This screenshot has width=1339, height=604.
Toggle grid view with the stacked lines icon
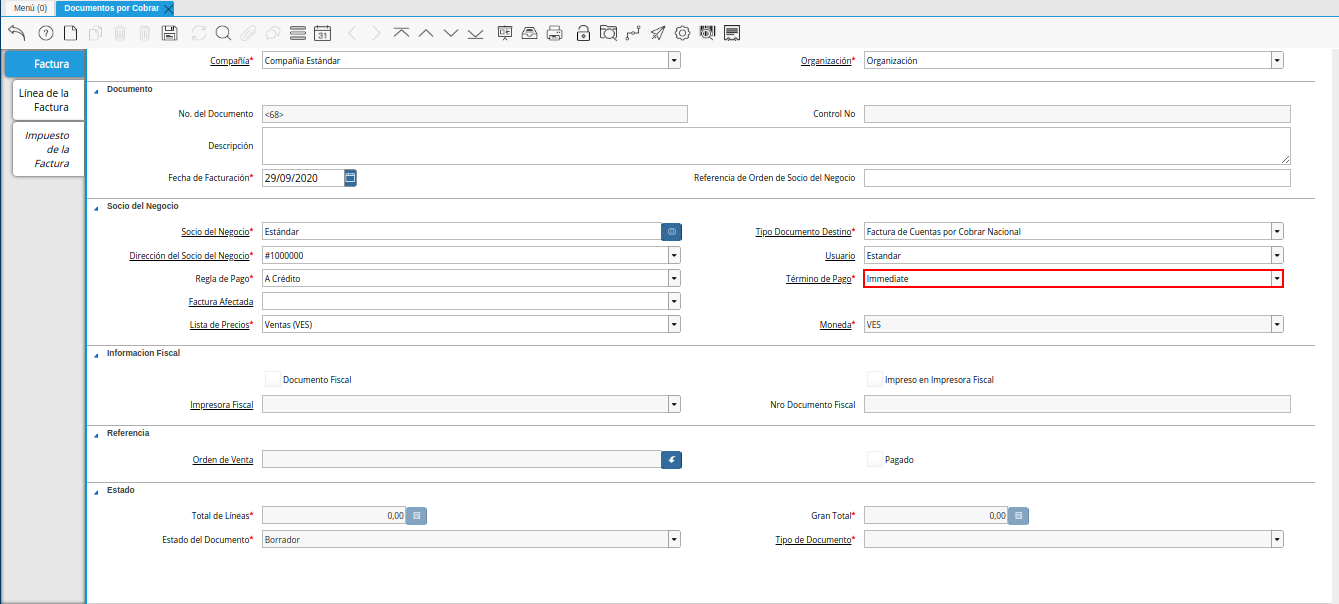pos(297,33)
